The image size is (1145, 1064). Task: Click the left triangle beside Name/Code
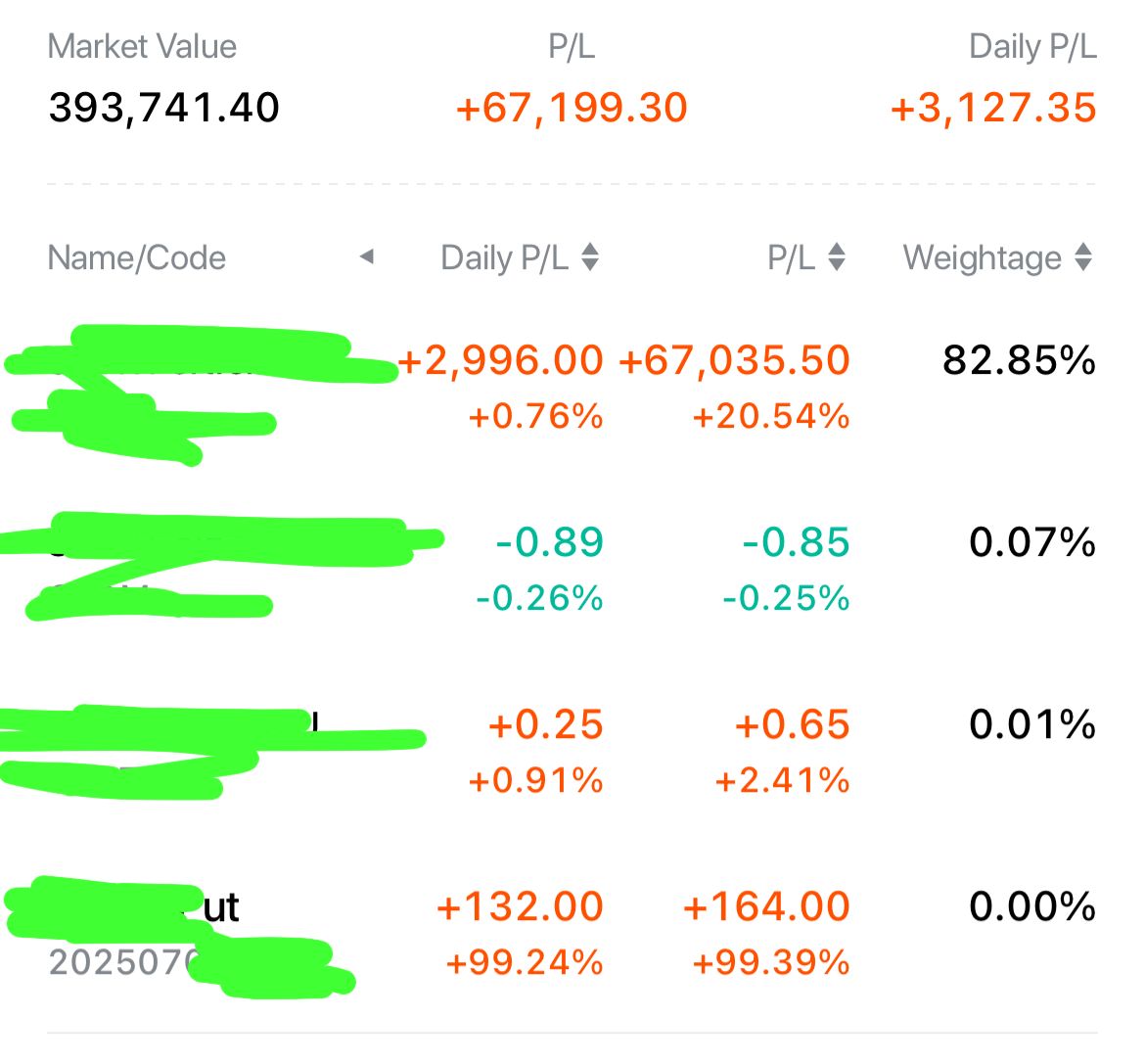click(x=367, y=256)
